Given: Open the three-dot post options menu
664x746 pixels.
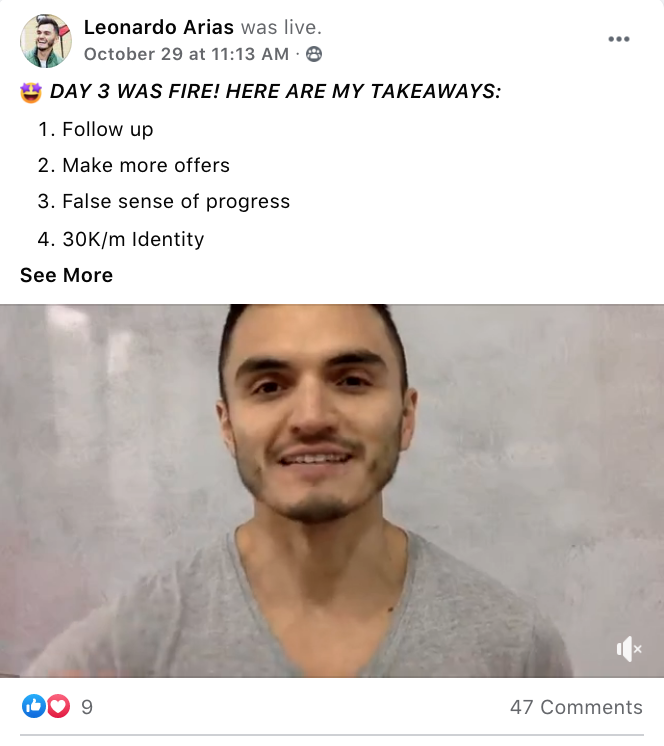Looking at the screenshot, I should pyautogui.click(x=619, y=39).
